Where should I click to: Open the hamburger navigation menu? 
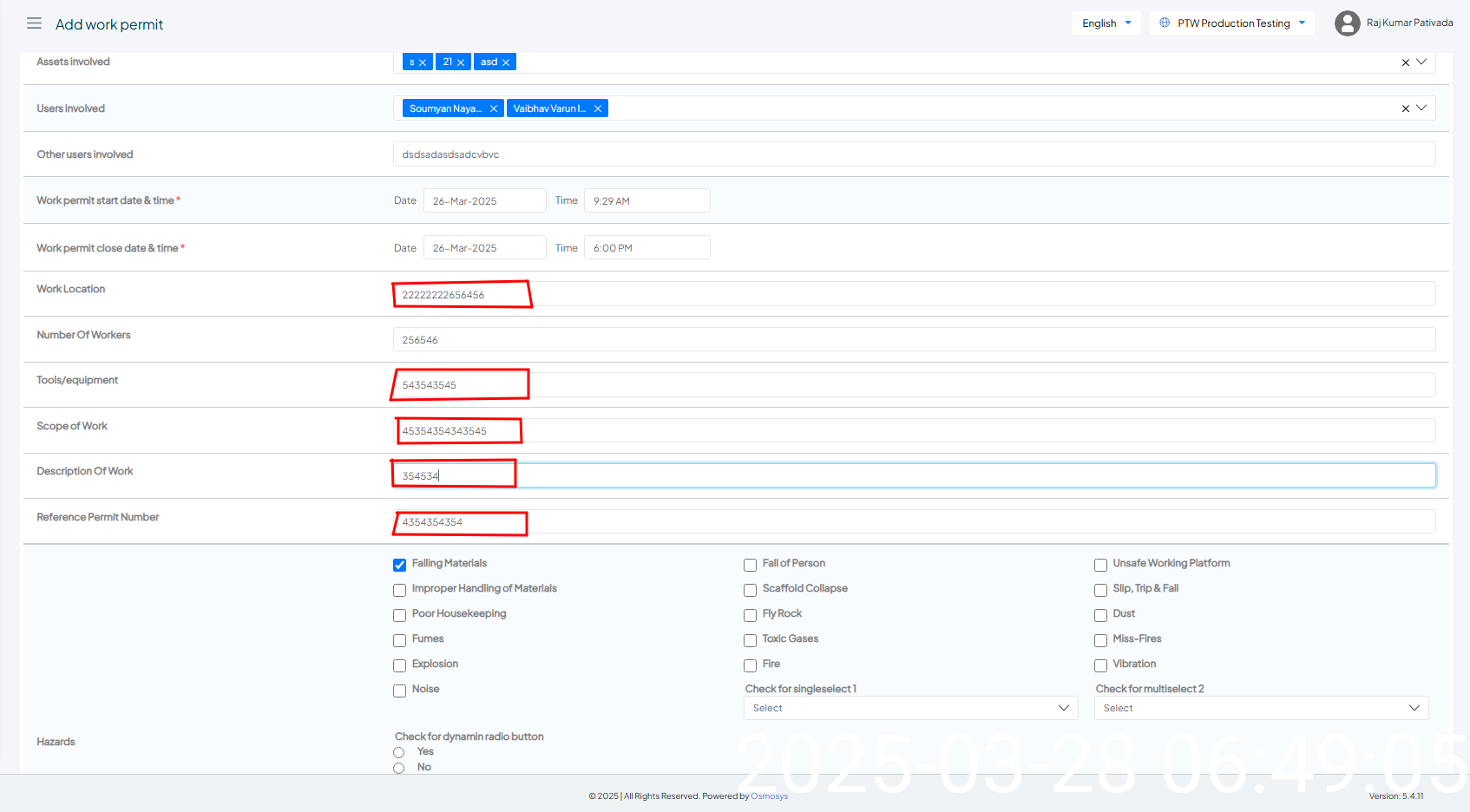point(34,23)
